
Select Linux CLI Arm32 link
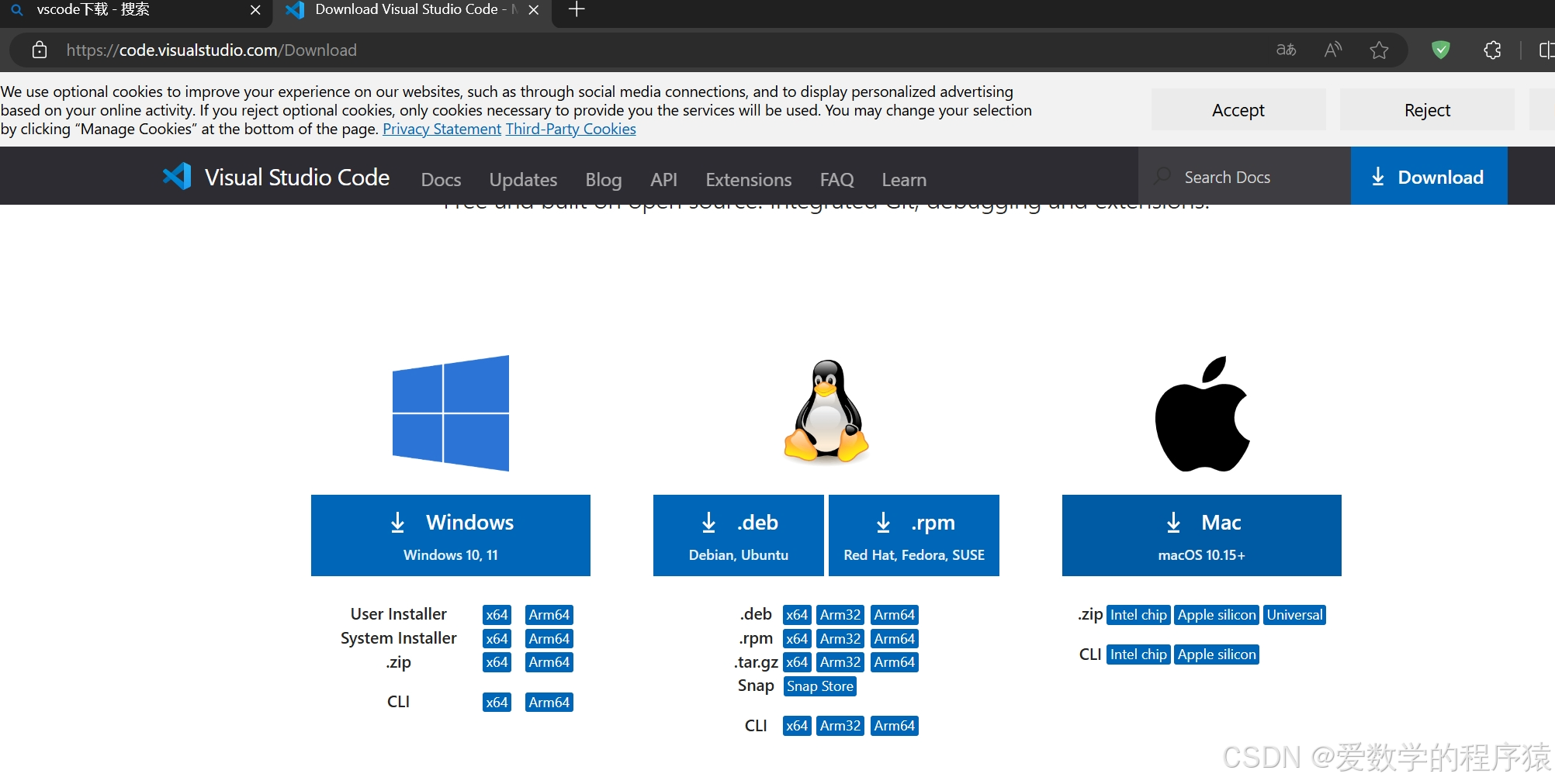point(840,726)
